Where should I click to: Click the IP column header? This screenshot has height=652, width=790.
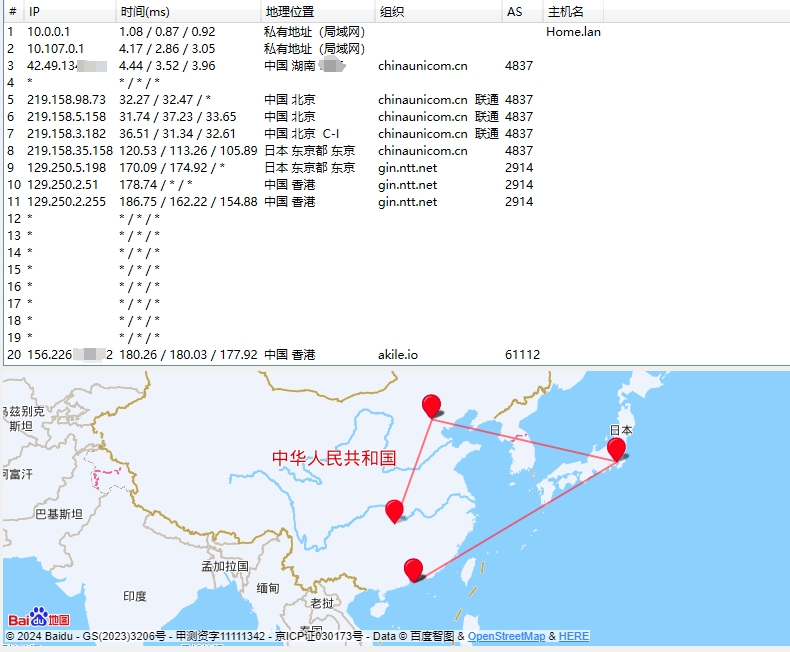click(70, 11)
